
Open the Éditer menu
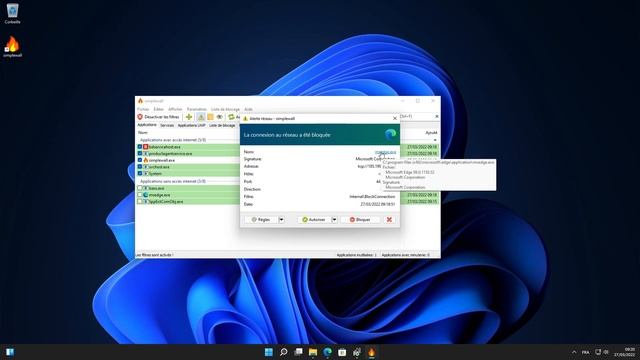coord(158,109)
